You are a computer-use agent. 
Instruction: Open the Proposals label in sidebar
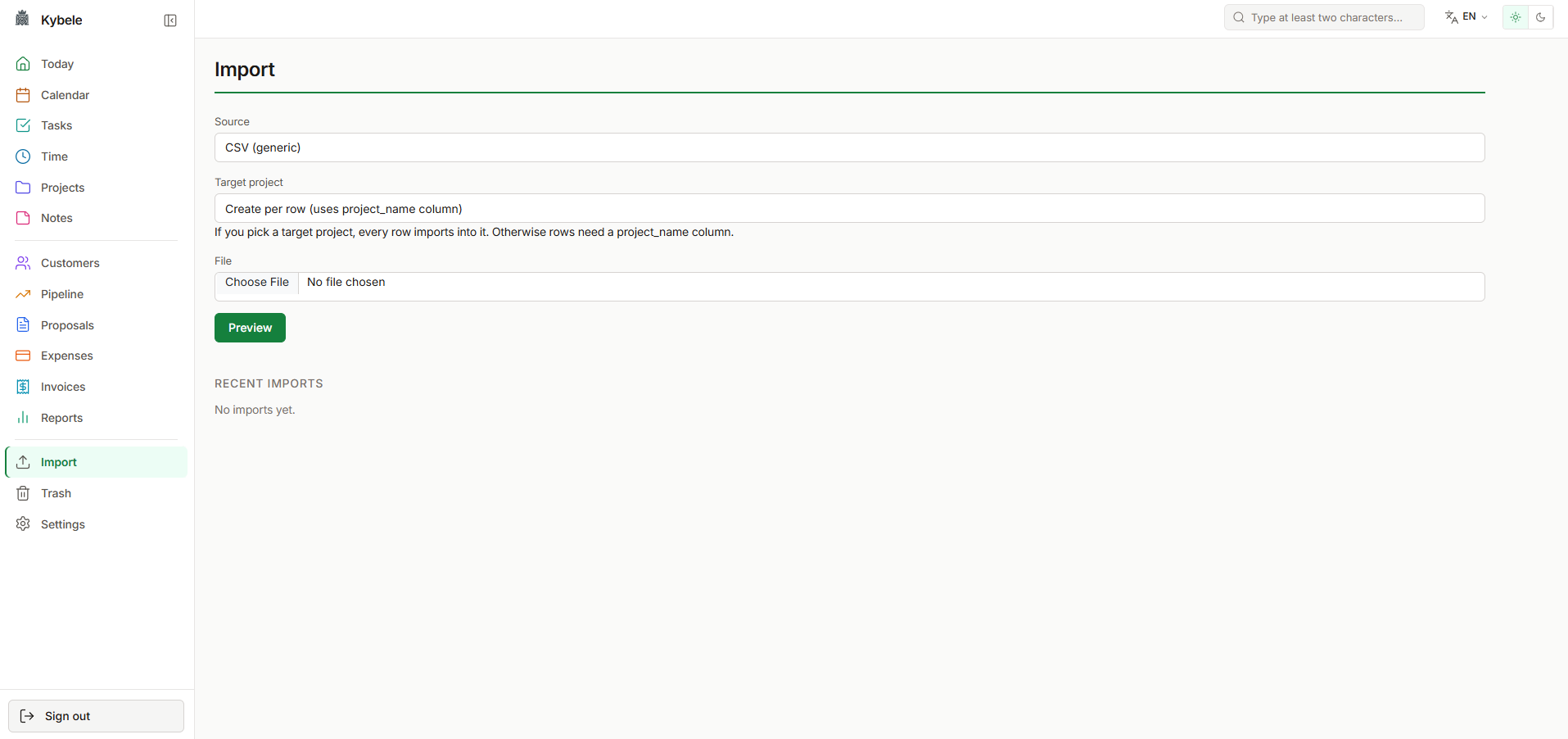[67, 325]
